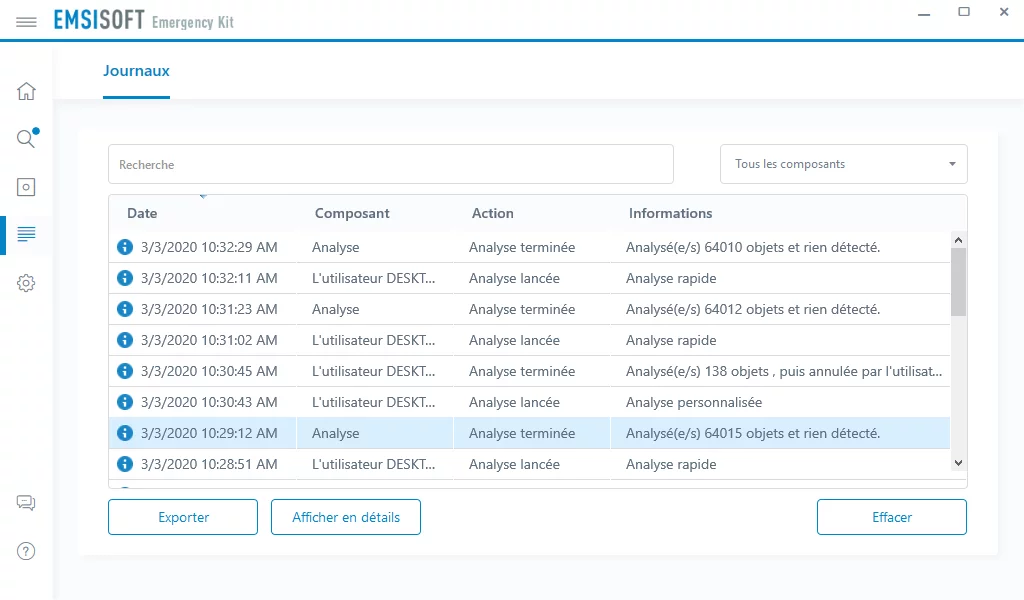The height and width of the screenshot is (600, 1024).
Task: Click the log list scroll down arrow
Action: click(958, 463)
